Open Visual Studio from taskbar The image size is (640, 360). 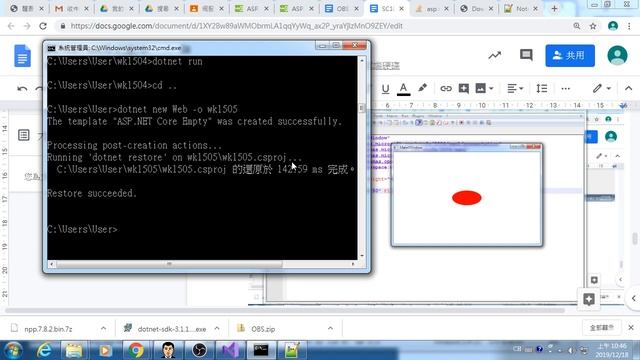click(230, 350)
